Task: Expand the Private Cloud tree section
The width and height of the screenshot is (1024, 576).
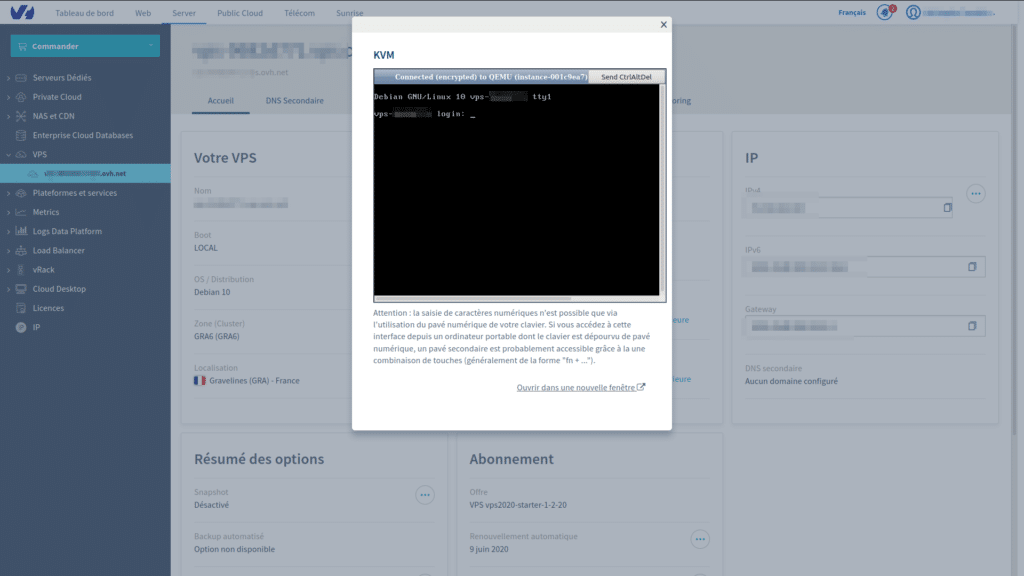Action: coord(8,97)
